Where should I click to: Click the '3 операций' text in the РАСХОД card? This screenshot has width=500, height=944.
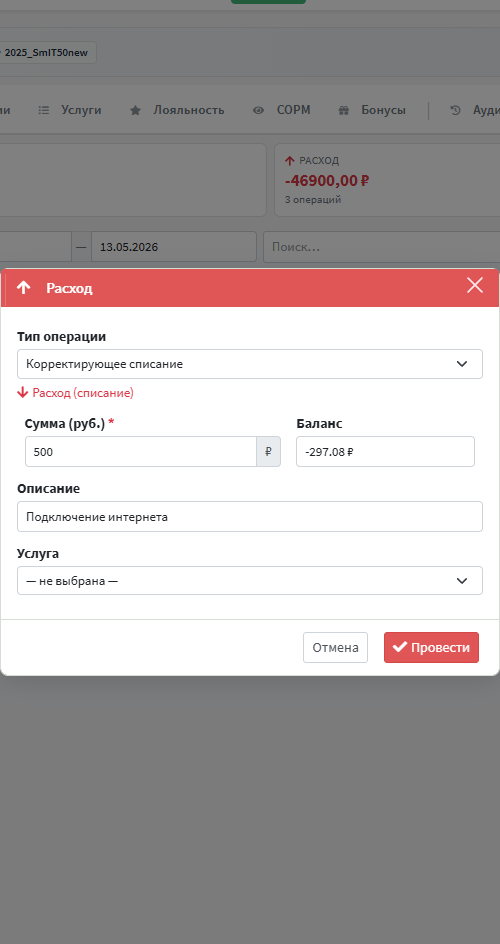pos(313,199)
